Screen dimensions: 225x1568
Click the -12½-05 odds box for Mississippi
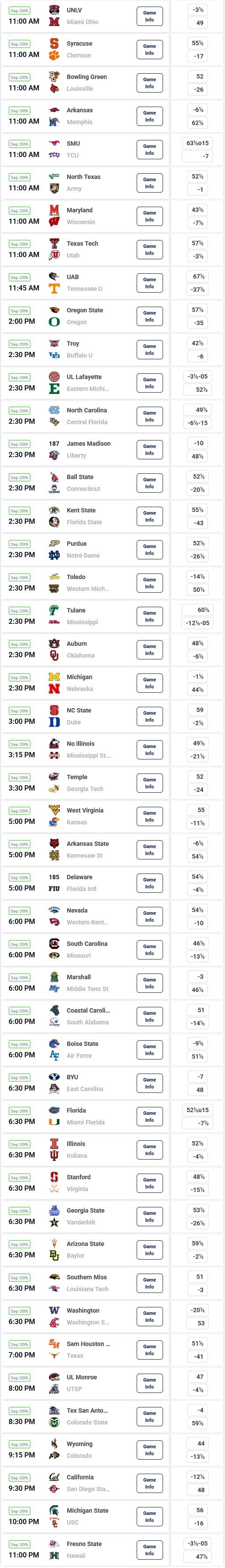click(198, 623)
